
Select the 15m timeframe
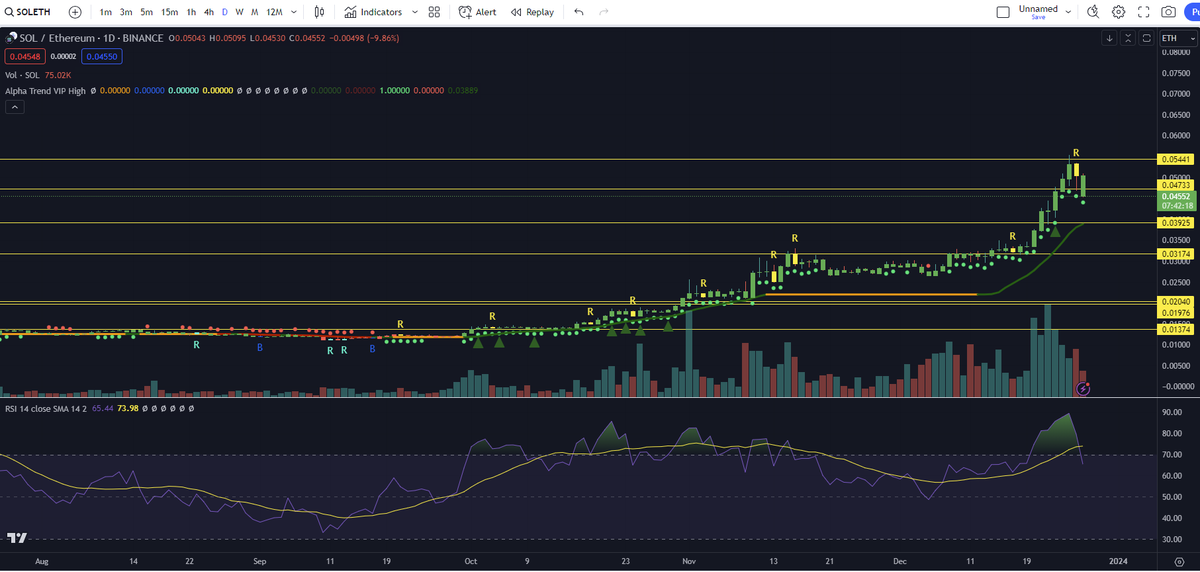point(170,12)
